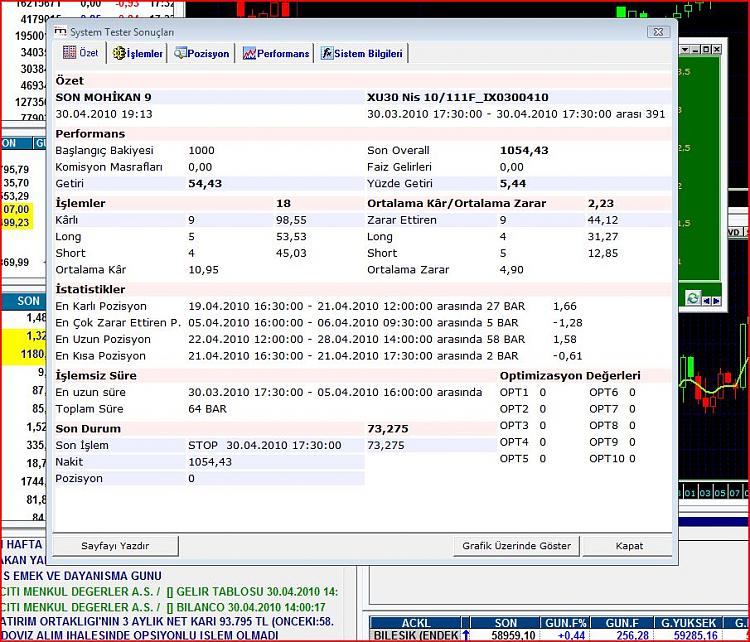
Task: Click the Ortalama Kâr/Ortalama Zarar ratio 2,23
Action: 601,203
